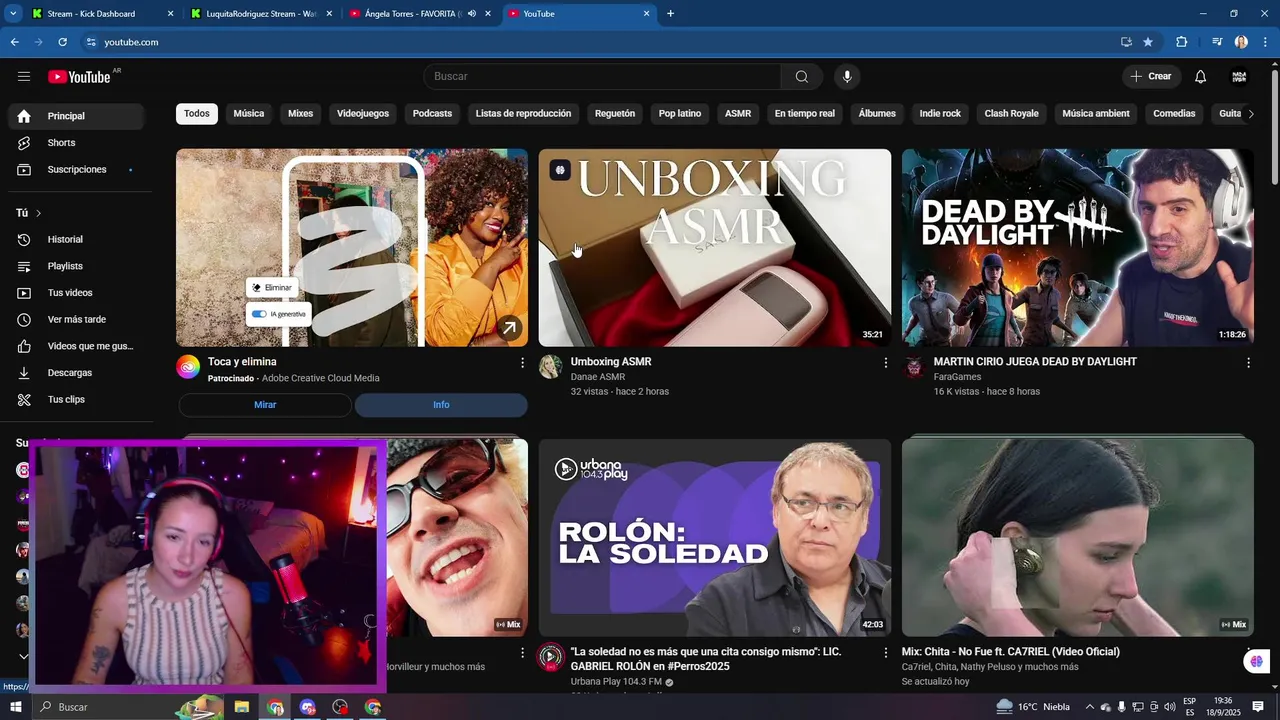Select the ASMR chip

(x=738, y=114)
